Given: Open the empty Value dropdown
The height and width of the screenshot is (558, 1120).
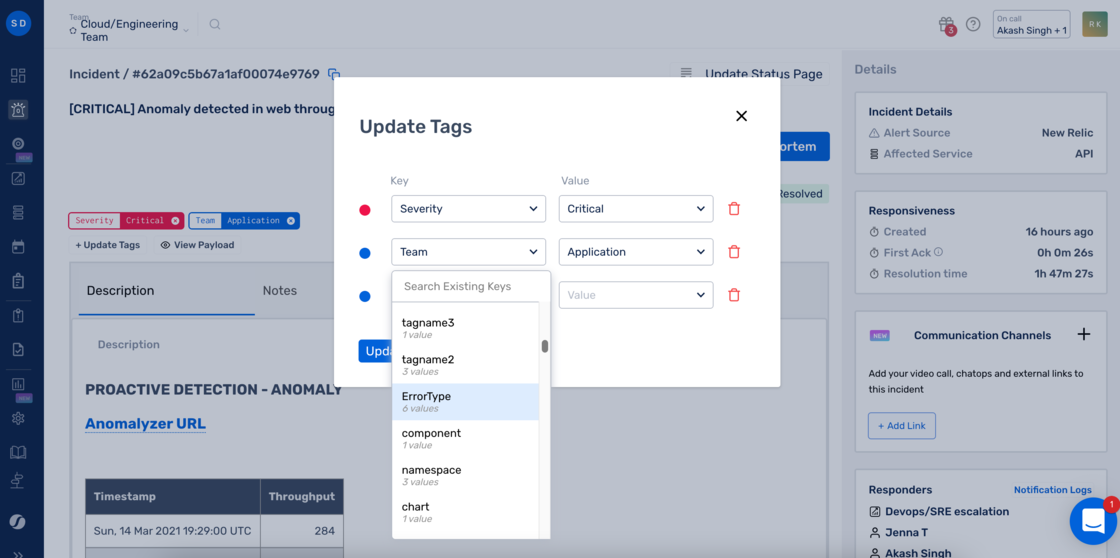Looking at the screenshot, I should [x=636, y=294].
